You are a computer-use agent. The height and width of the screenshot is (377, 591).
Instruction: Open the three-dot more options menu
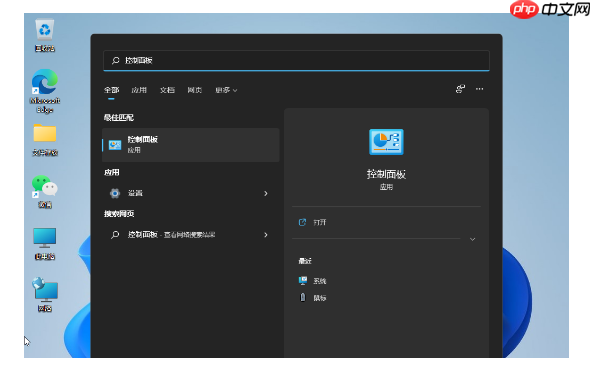pos(479,89)
